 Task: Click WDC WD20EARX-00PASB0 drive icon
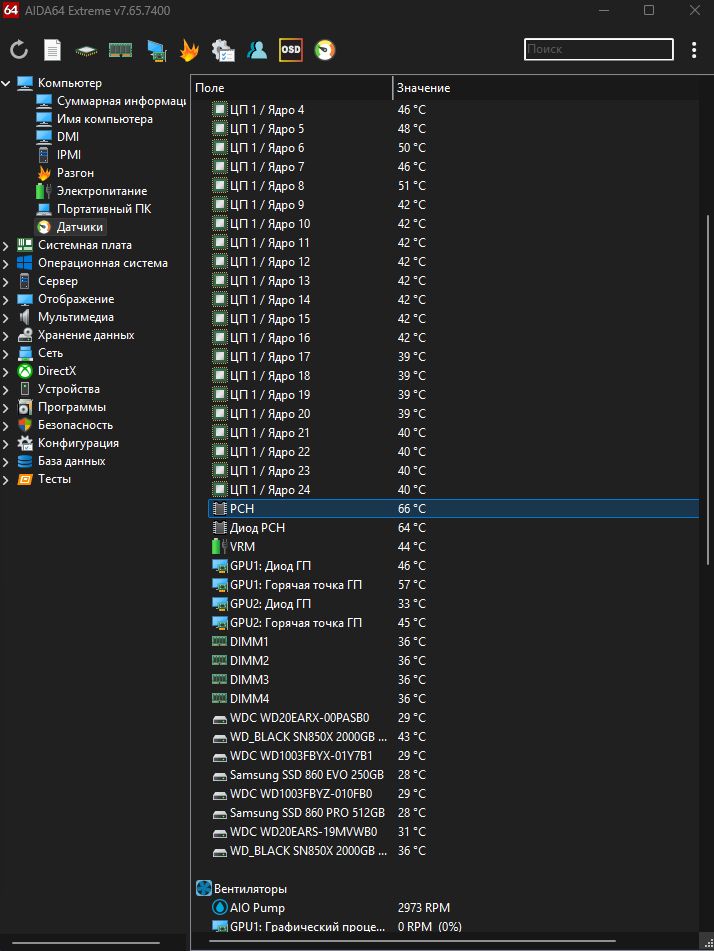click(x=220, y=719)
